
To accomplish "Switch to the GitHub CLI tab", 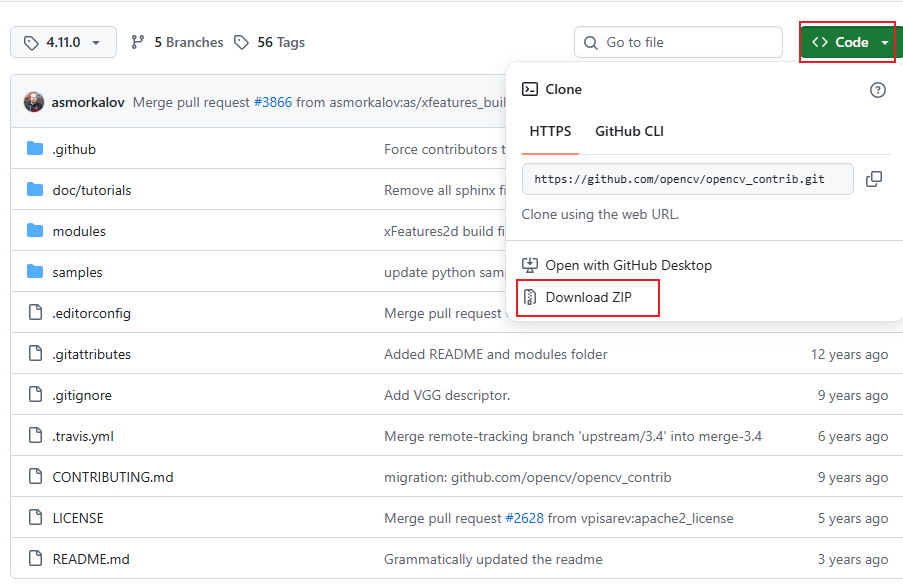I will (631, 130).
